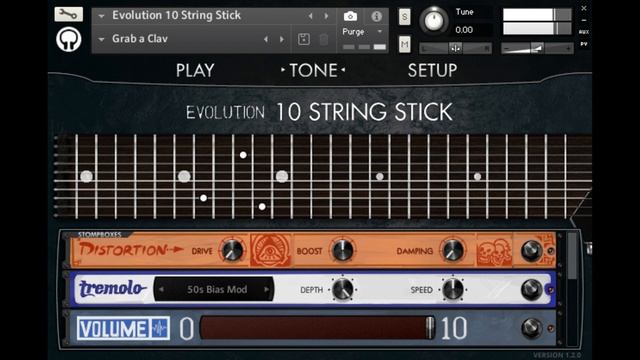The height and width of the screenshot is (360, 640).
Task: Click the stompbox rack vertical scrollbar
Action: (572, 256)
